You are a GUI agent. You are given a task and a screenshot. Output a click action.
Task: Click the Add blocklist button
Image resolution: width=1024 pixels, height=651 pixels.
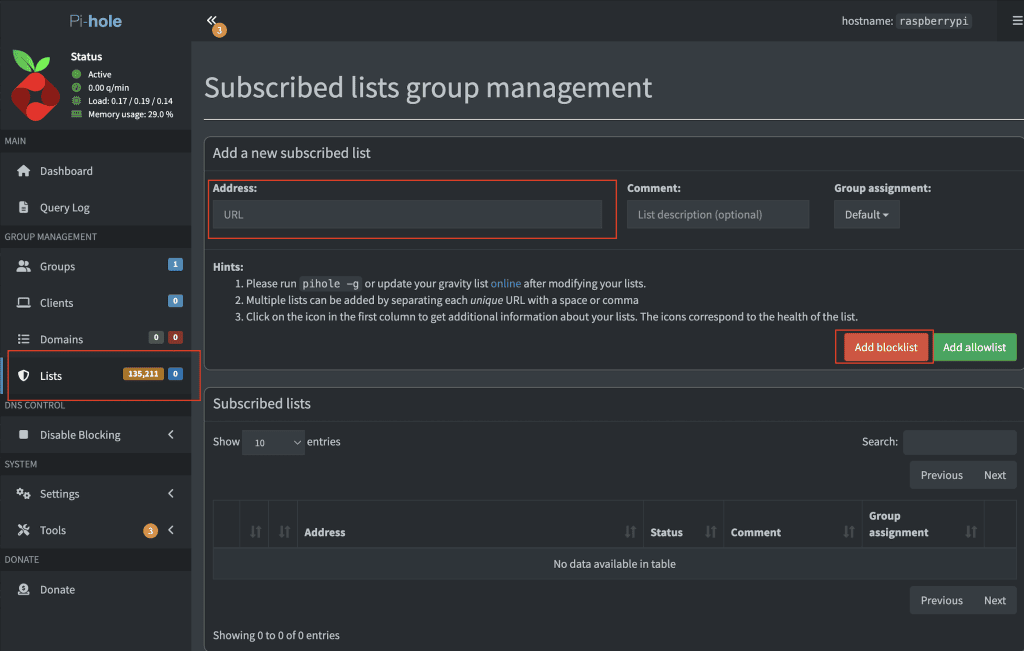886,347
